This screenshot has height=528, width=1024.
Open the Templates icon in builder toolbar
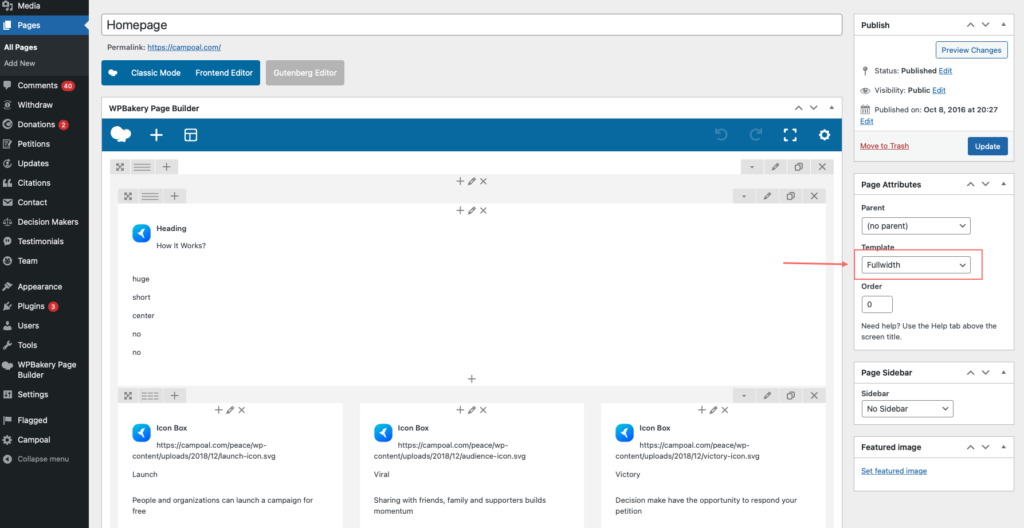click(x=191, y=135)
